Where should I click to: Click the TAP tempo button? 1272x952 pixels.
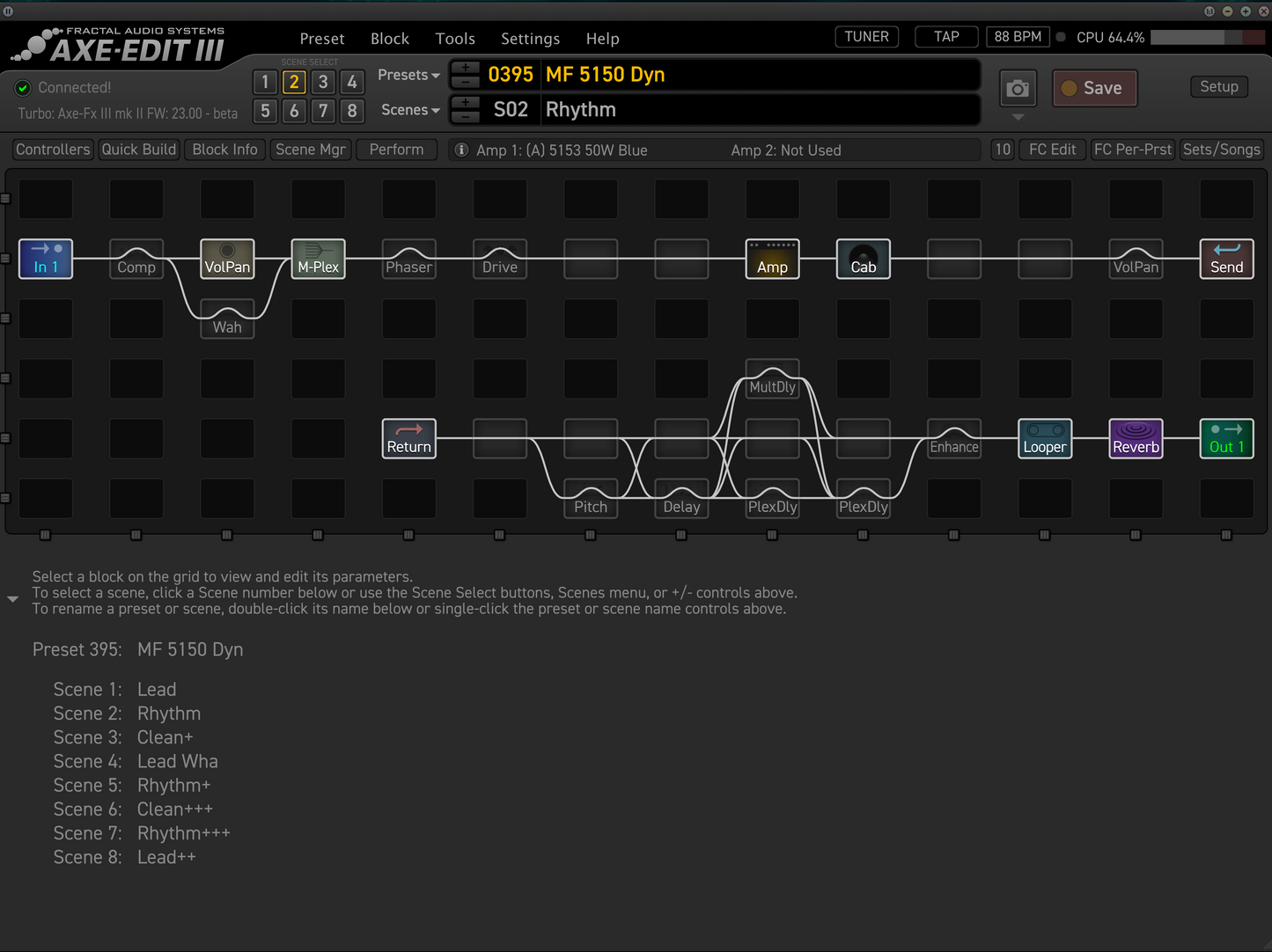pyautogui.click(x=946, y=37)
